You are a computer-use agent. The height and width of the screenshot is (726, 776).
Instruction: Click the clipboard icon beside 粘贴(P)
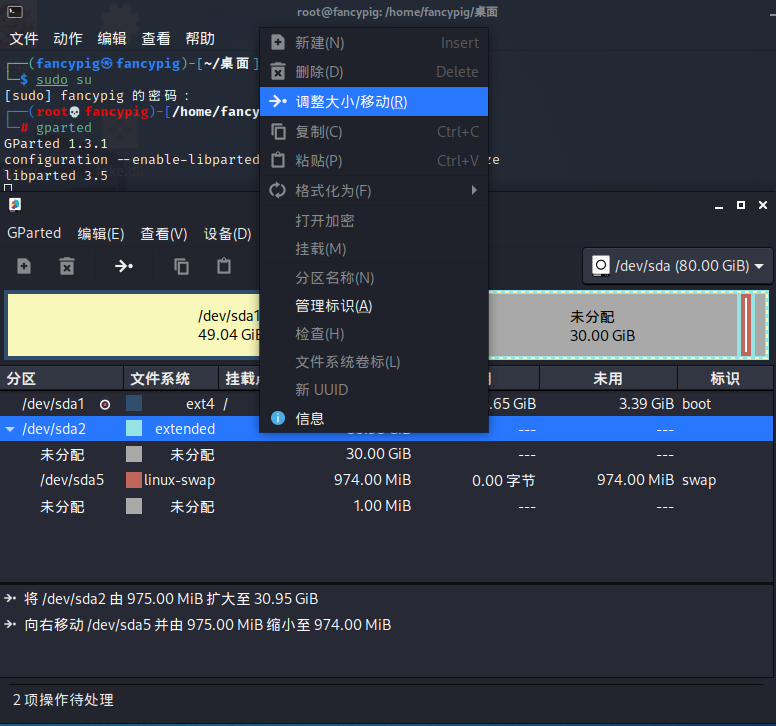click(x=278, y=160)
